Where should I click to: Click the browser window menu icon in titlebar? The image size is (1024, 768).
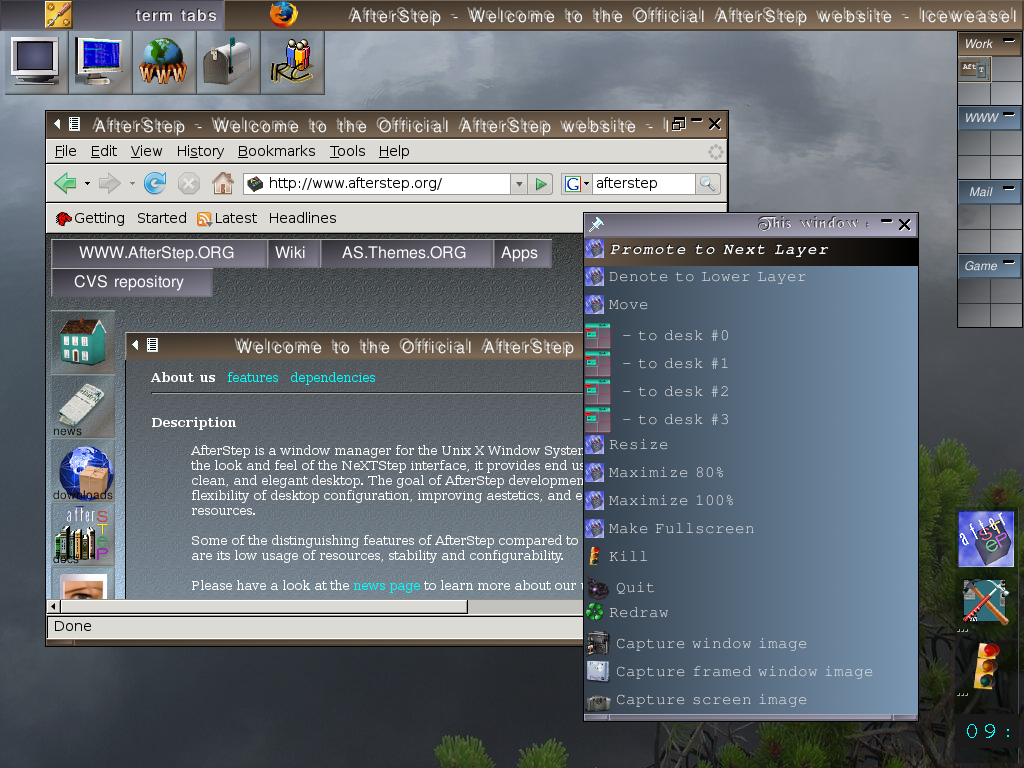click(74, 123)
